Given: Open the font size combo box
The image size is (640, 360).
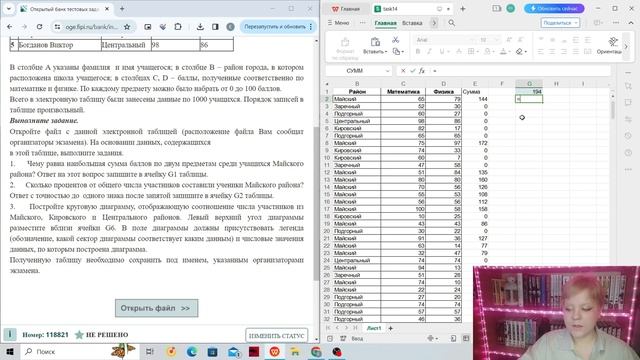Looking at the screenshot, I should coord(489,40).
